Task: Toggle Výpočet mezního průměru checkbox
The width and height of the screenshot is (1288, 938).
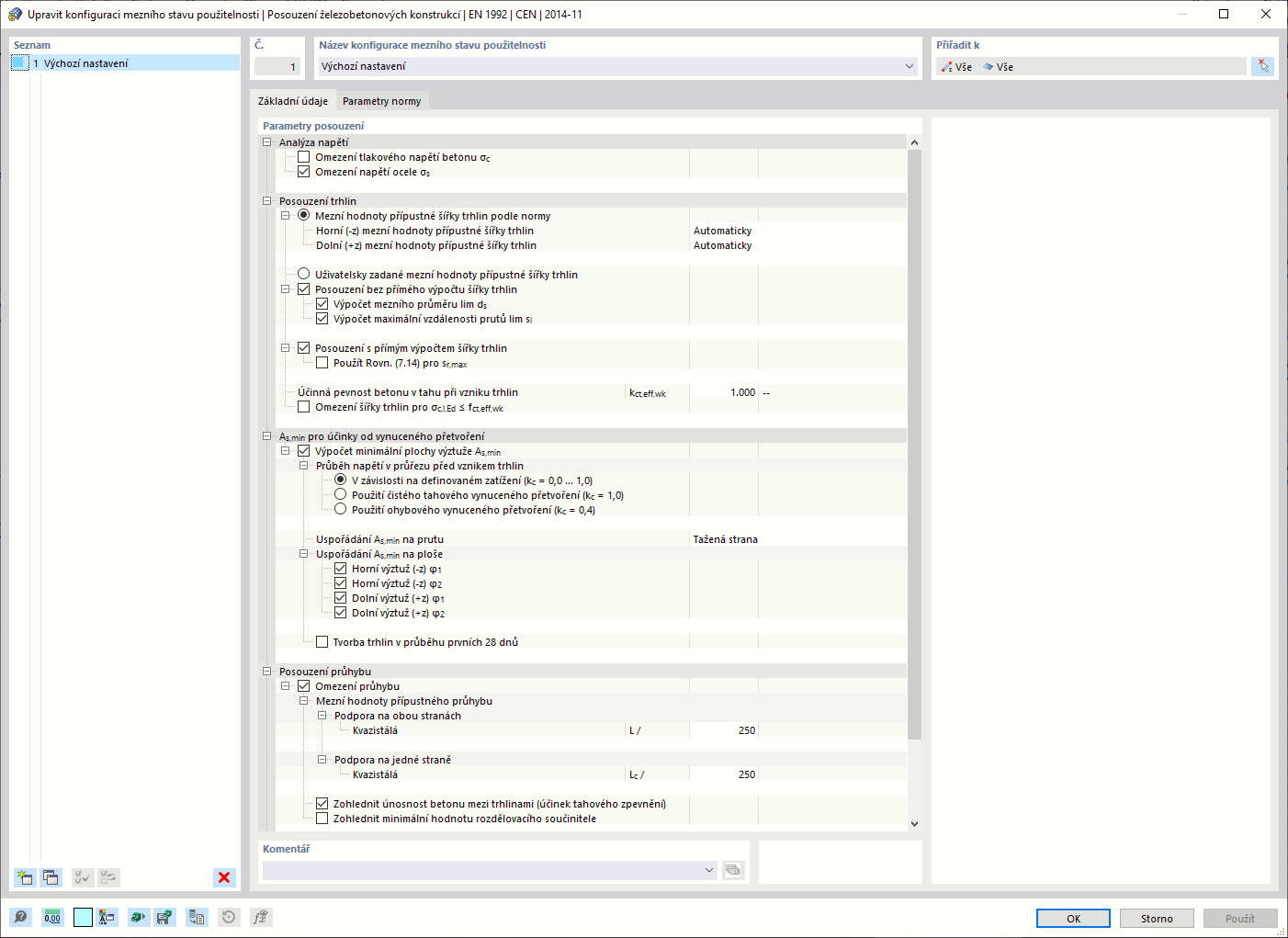Action: pyautogui.click(x=322, y=304)
